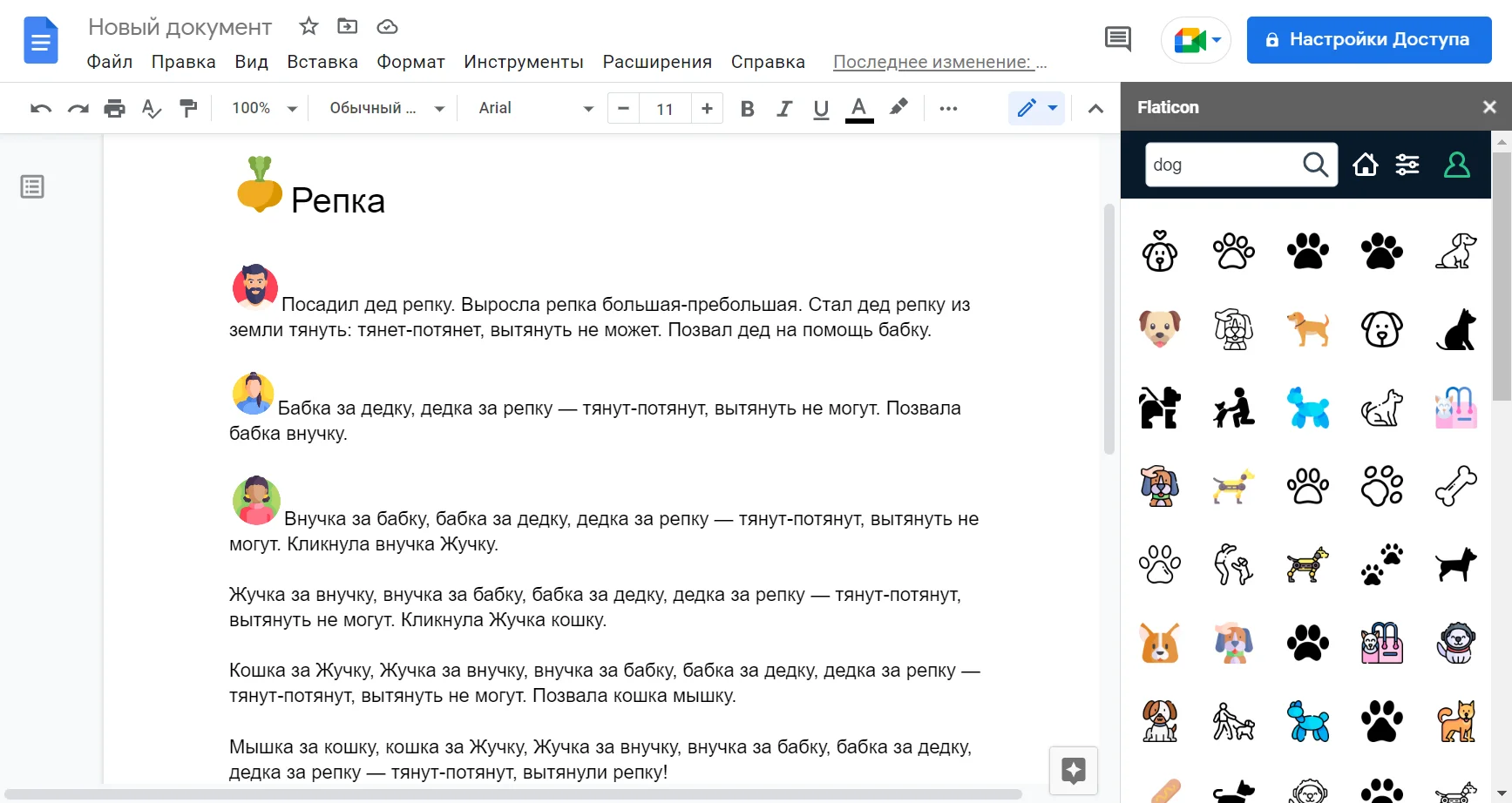Viewport: 1512px width, 803px height.
Task: Click the Настройки Доступа button
Action: pos(1368,40)
